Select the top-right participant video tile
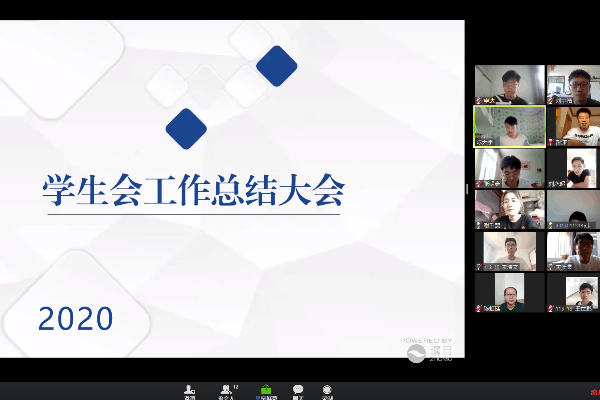The height and width of the screenshot is (400, 600). tap(573, 84)
